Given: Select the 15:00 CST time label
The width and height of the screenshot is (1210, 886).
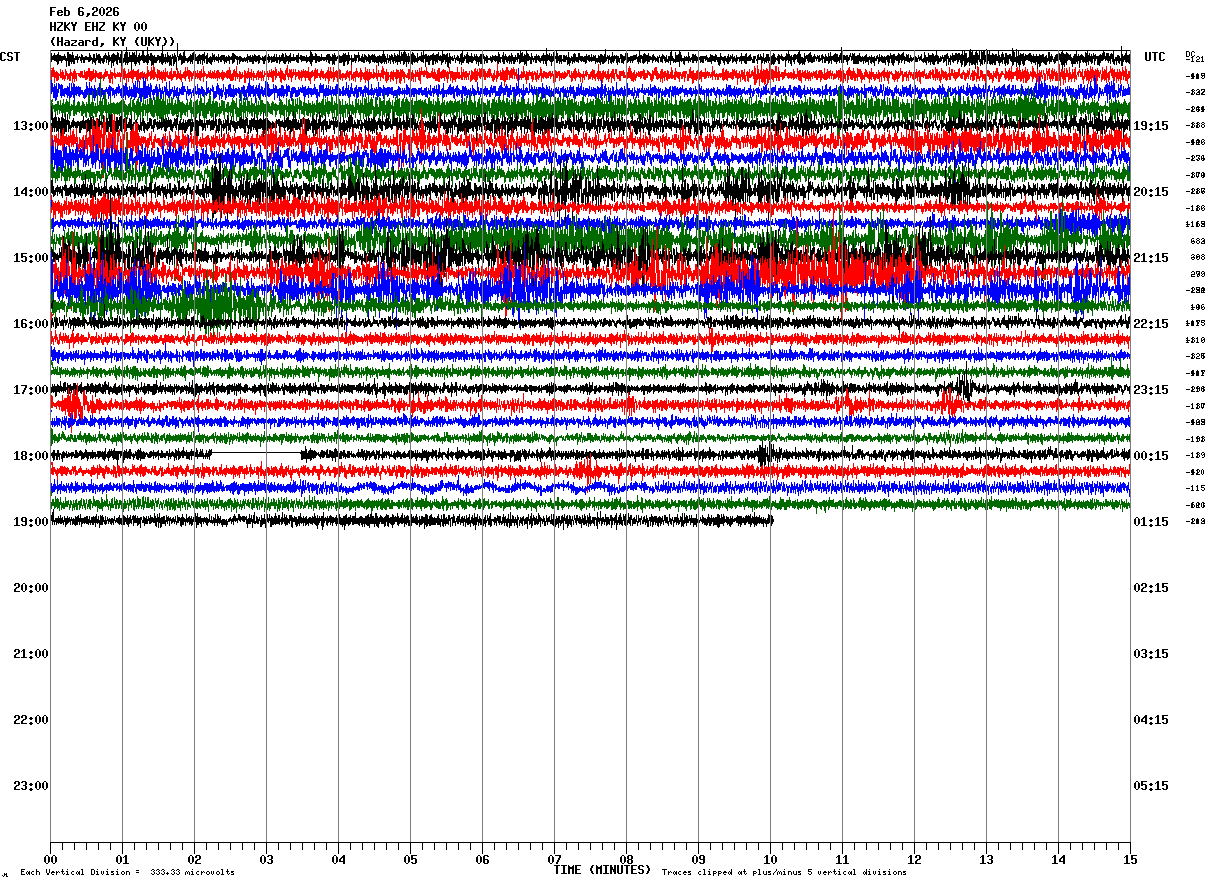Looking at the screenshot, I should pyautogui.click(x=31, y=258).
